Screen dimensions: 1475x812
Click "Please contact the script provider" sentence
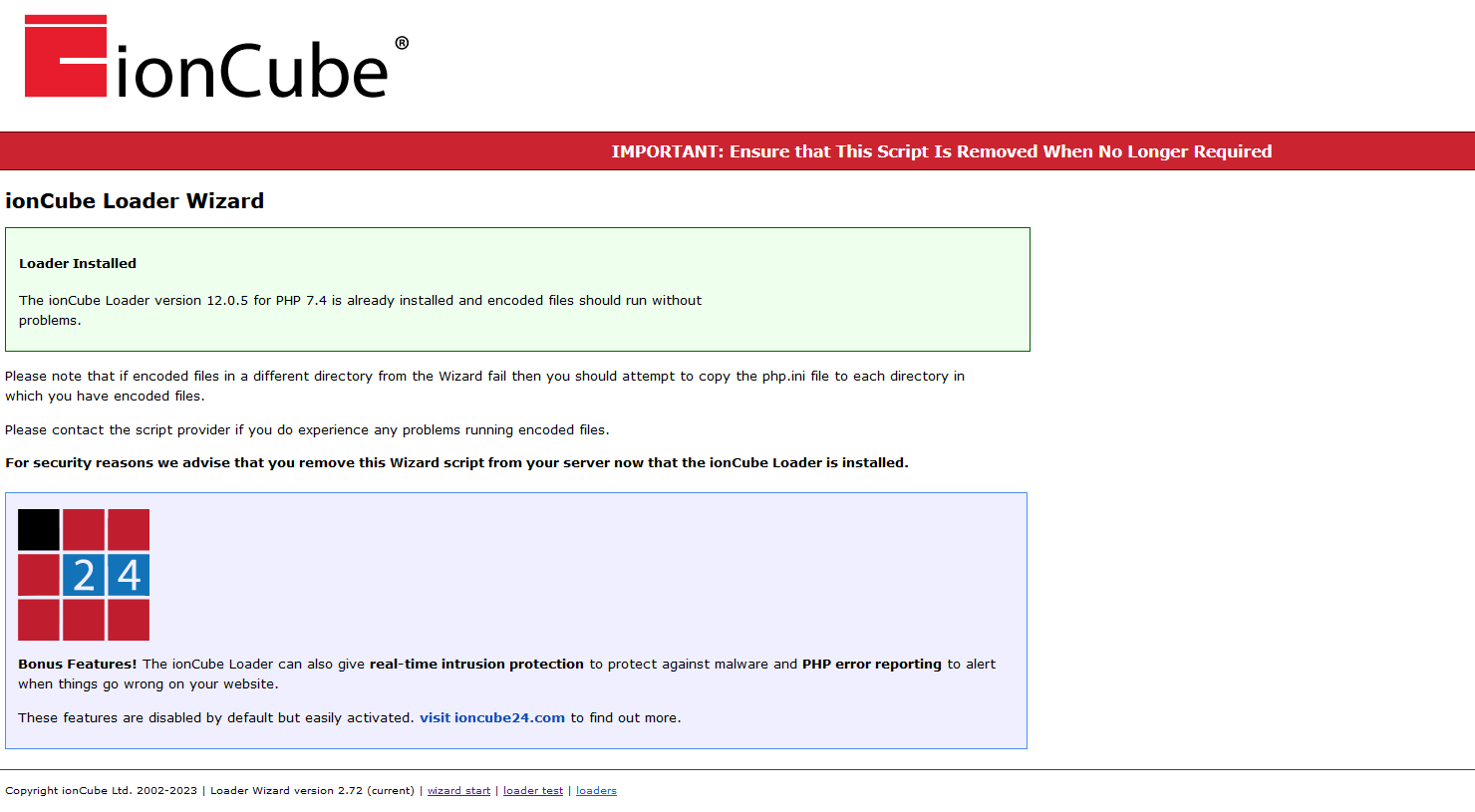(307, 430)
